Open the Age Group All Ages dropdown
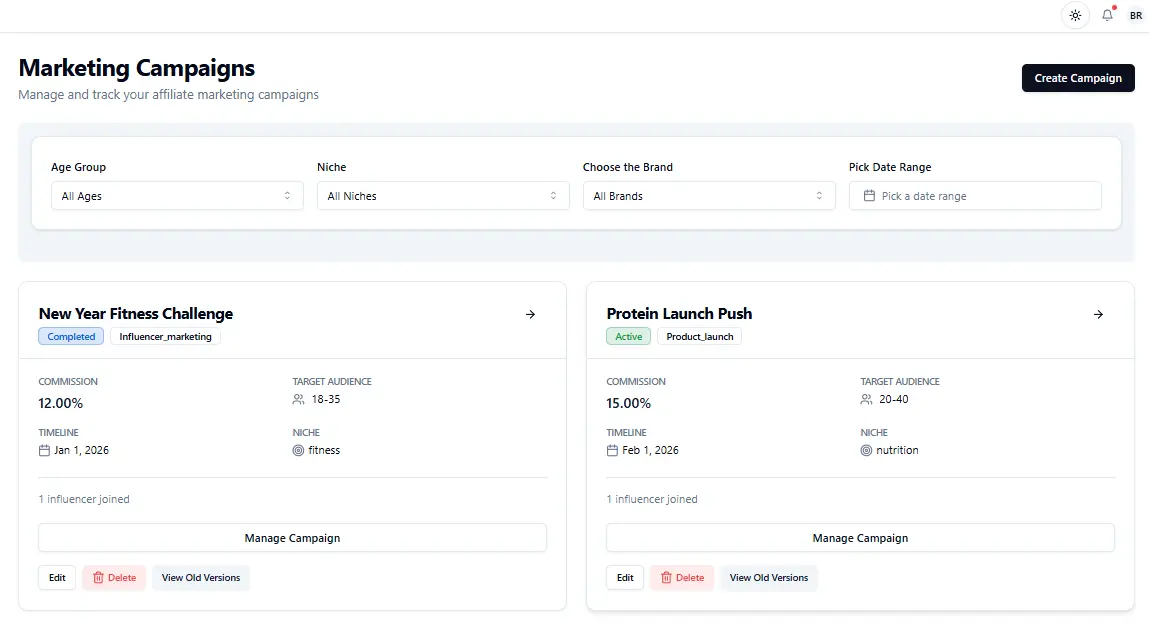Screen dimensions: 1149x625 point(177,196)
